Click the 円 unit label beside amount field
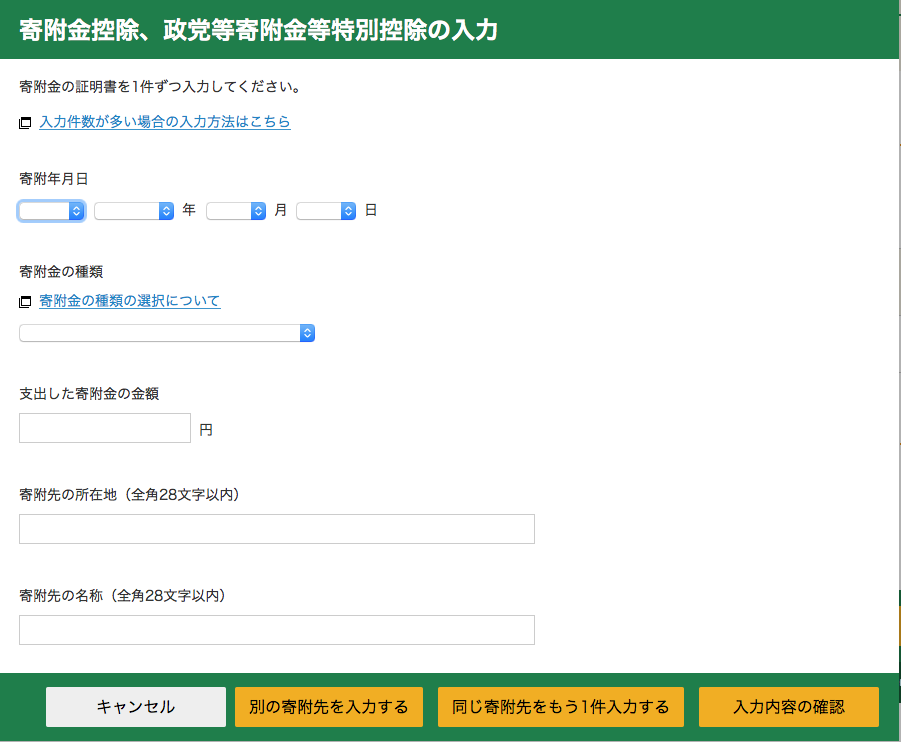The image size is (901, 742). tap(206, 430)
